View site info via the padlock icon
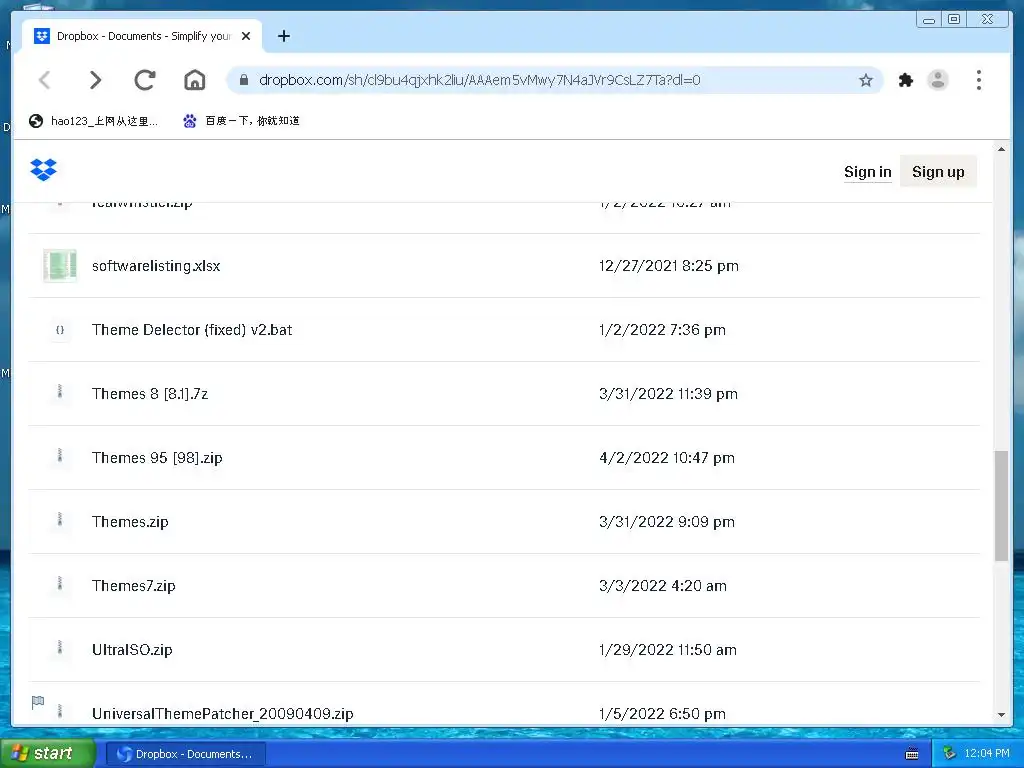The image size is (1024, 768). click(x=244, y=80)
